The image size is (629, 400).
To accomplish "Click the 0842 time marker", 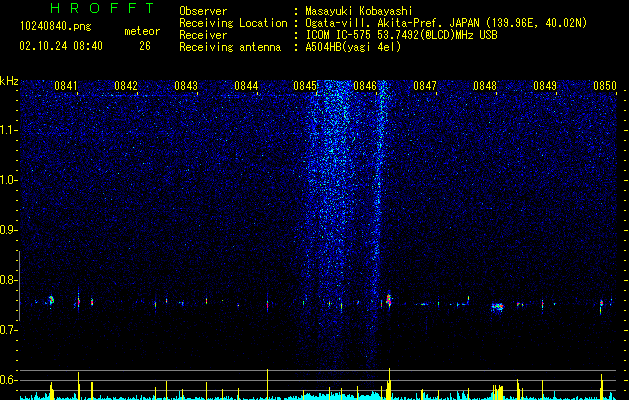I will click(126, 86).
